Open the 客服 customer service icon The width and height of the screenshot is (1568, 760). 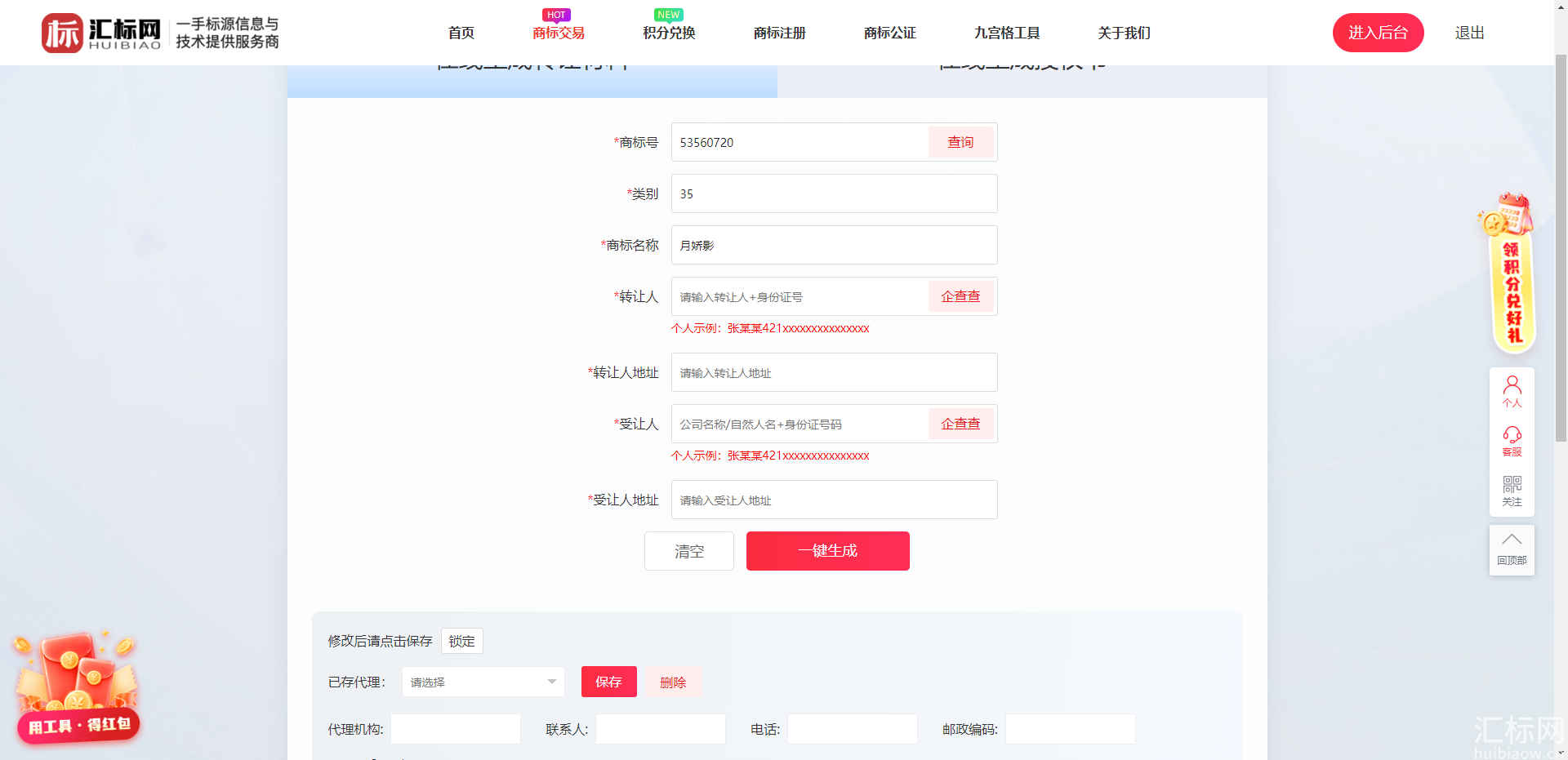coord(1512,442)
